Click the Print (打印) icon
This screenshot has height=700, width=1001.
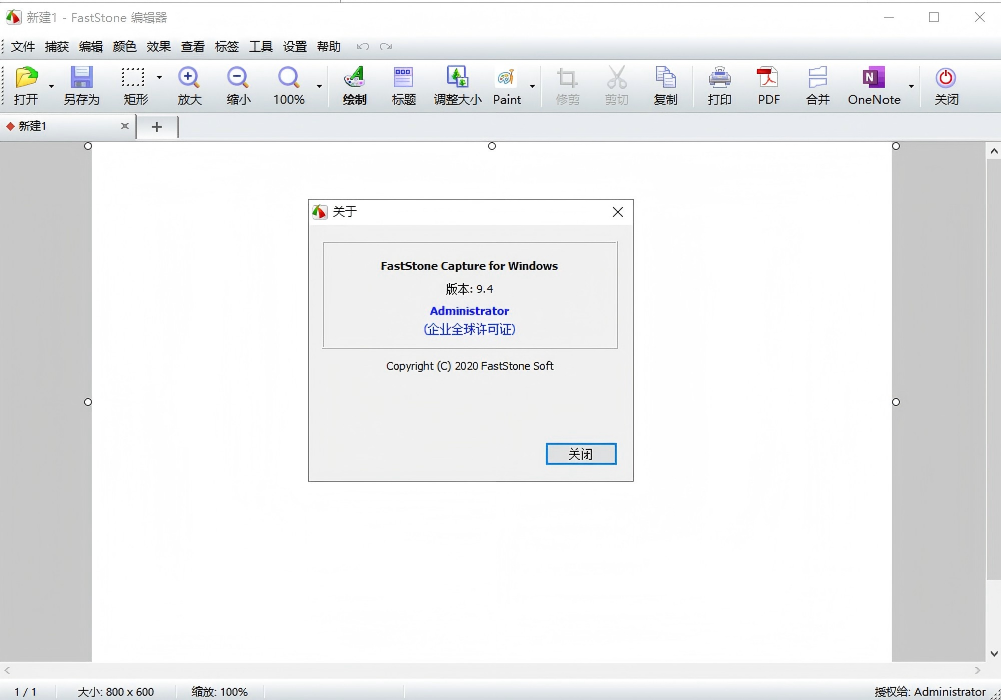[719, 79]
